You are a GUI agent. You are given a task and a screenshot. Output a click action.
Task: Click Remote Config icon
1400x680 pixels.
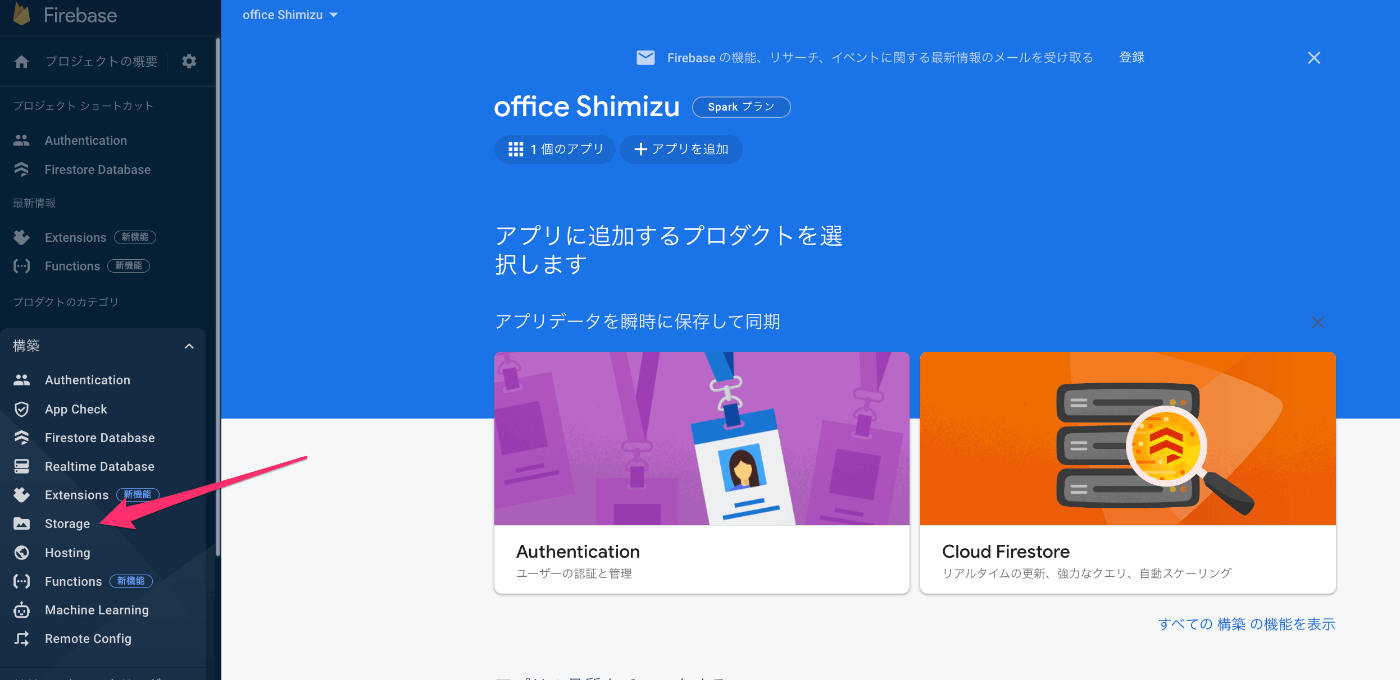(22, 639)
